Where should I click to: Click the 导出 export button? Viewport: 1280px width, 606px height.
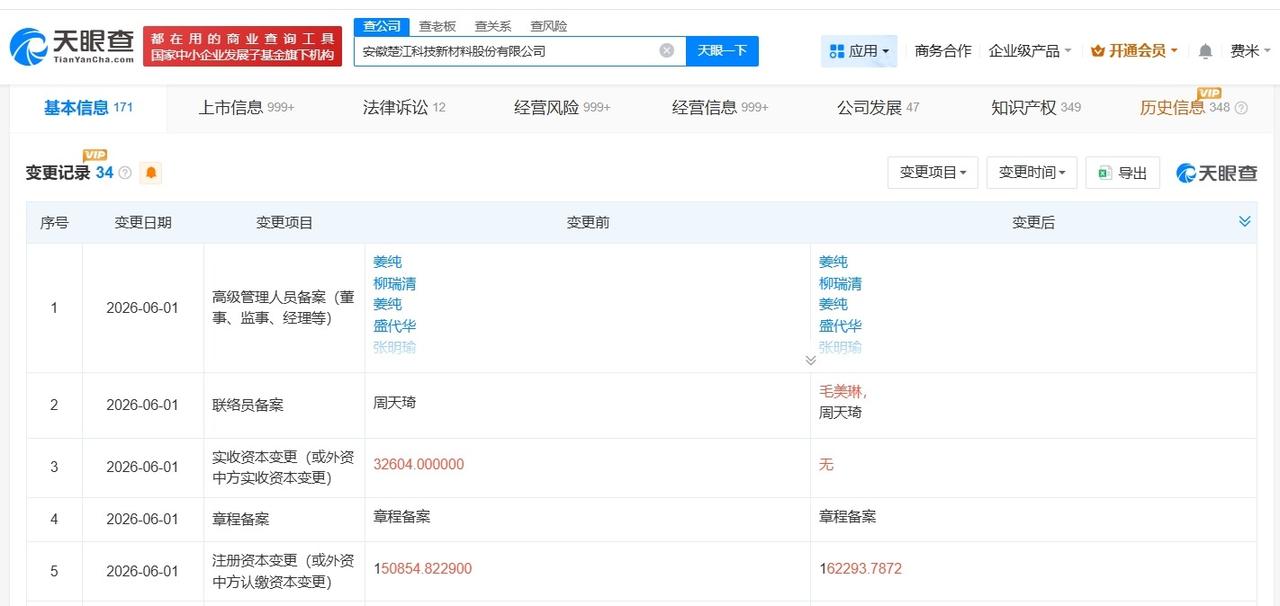pos(1122,173)
